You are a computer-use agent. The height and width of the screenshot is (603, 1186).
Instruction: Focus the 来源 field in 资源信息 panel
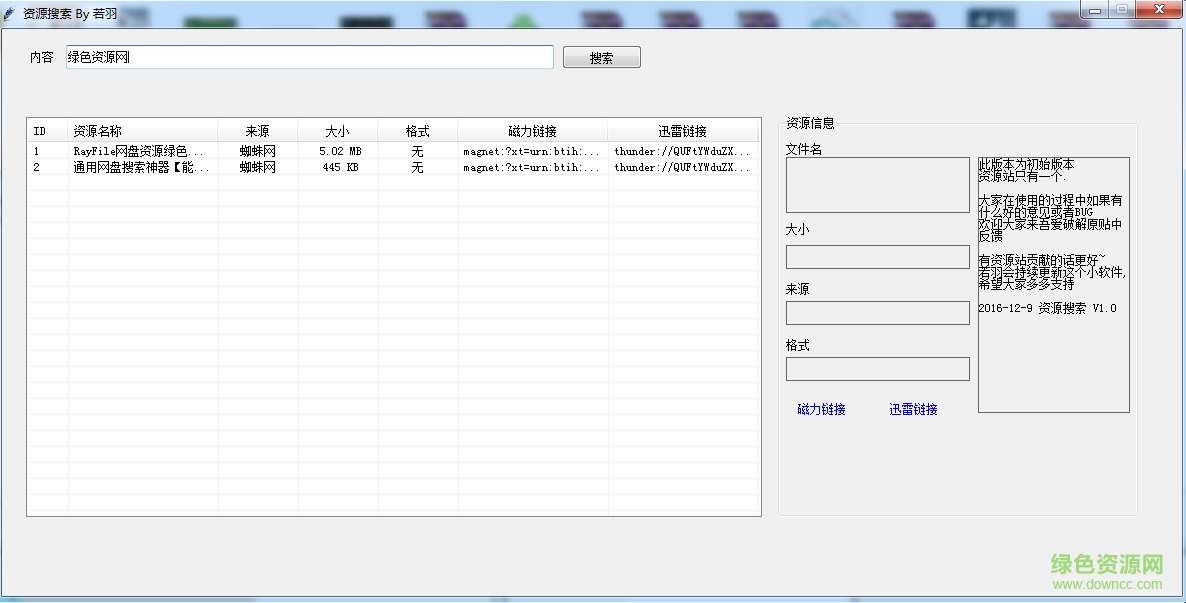[x=877, y=313]
